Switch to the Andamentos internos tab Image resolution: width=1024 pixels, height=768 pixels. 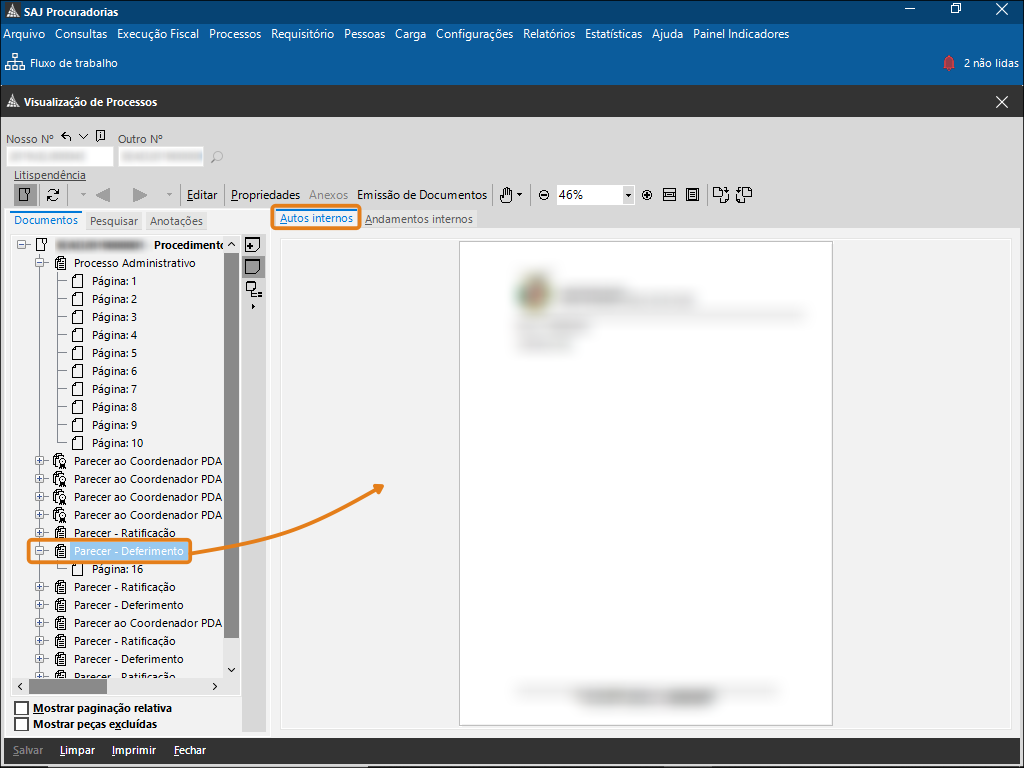click(x=418, y=219)
